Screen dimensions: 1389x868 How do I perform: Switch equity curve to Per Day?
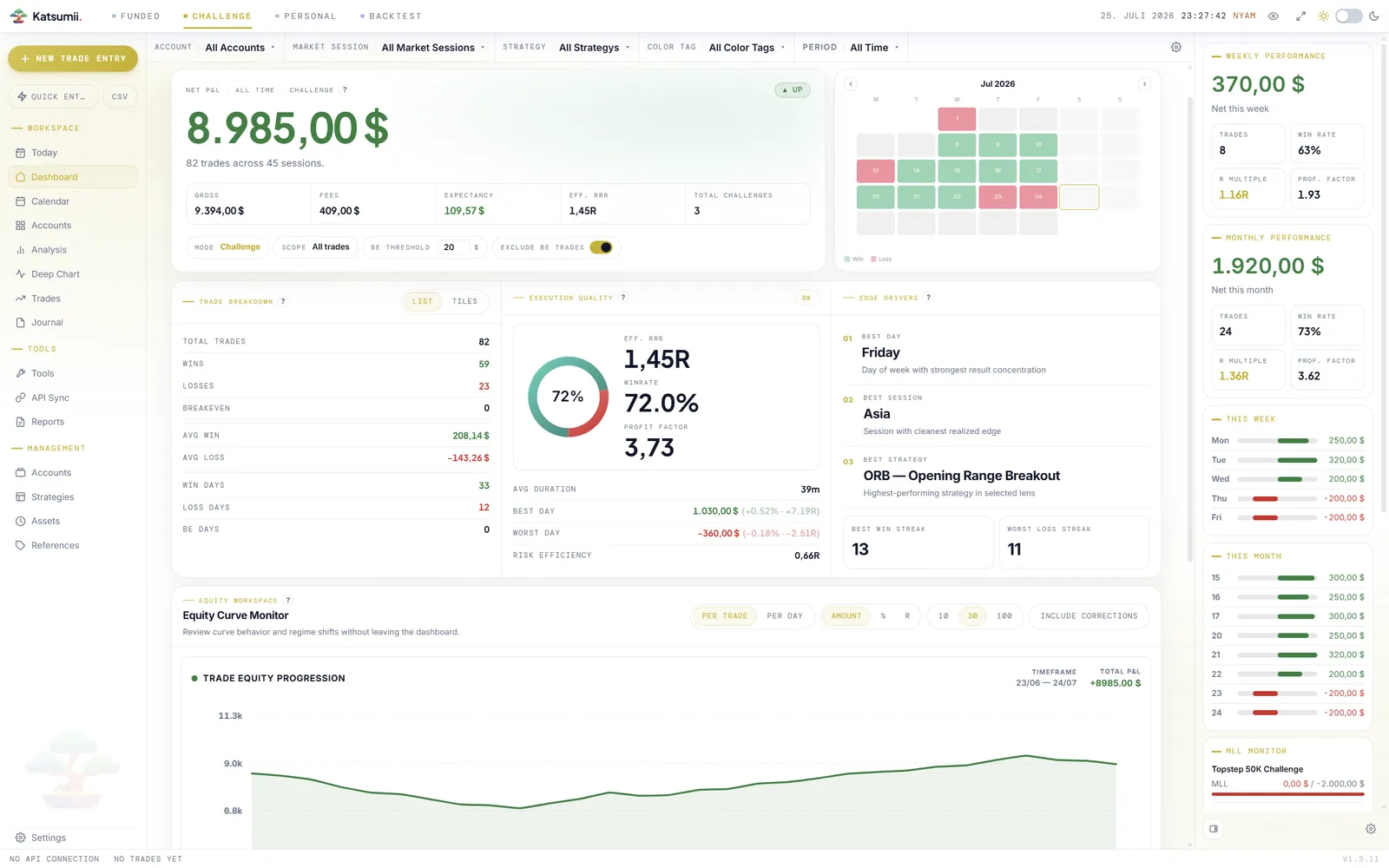[x=785, y=616]
